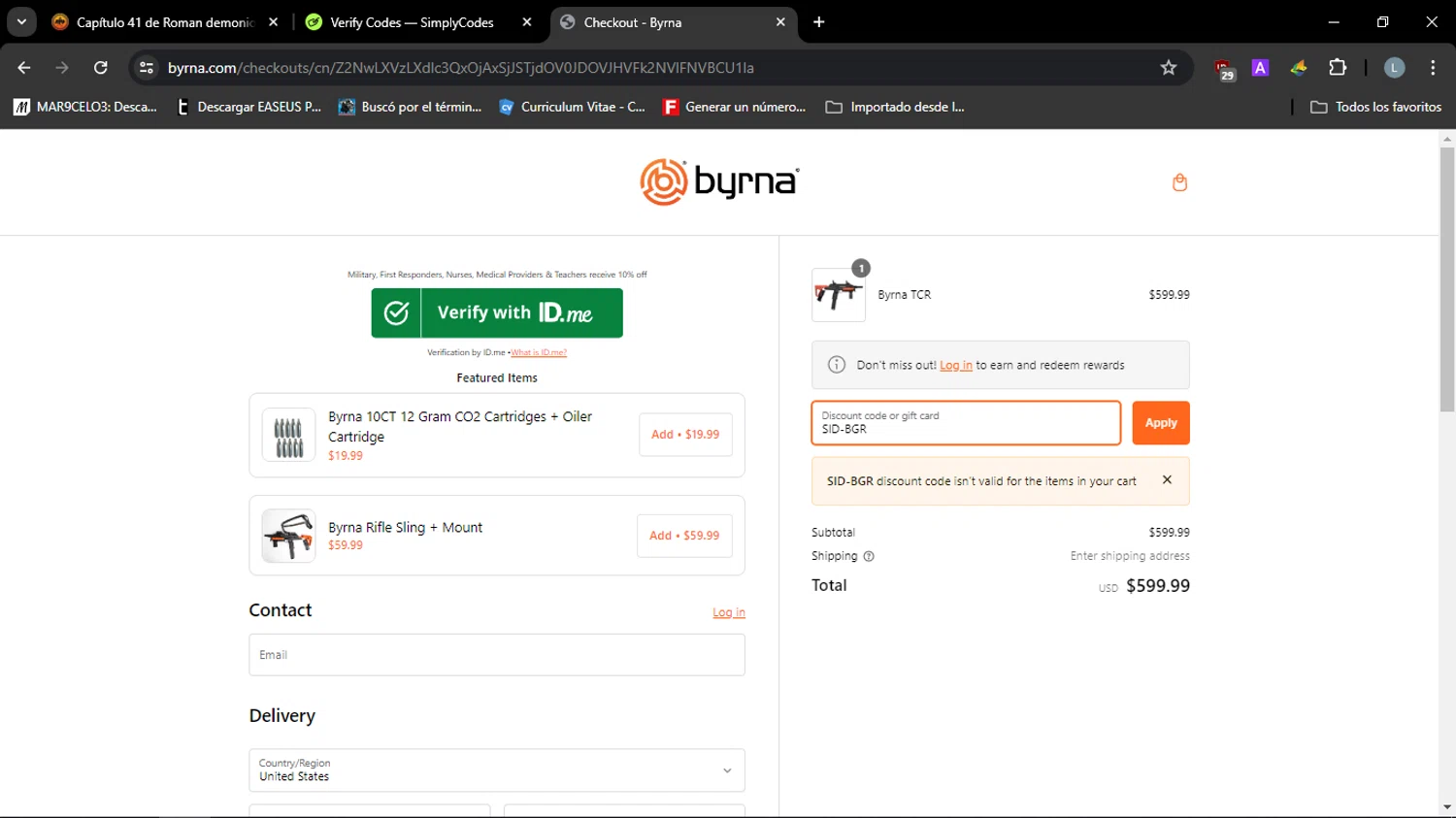The width and height of the screenshot is (1456, 818).
Task: Click the Email input field
Action: point(497,655)
